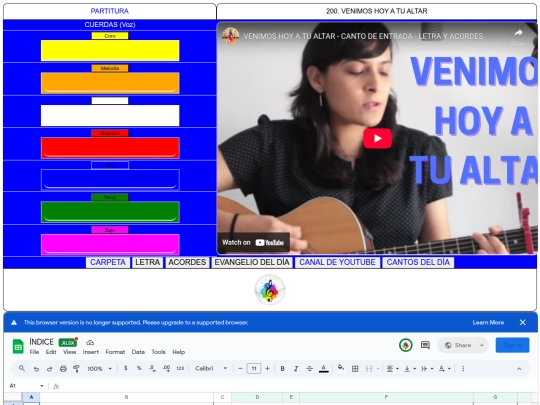Open vertical align dropdown
540x405 pixels.
click(409, 368)
